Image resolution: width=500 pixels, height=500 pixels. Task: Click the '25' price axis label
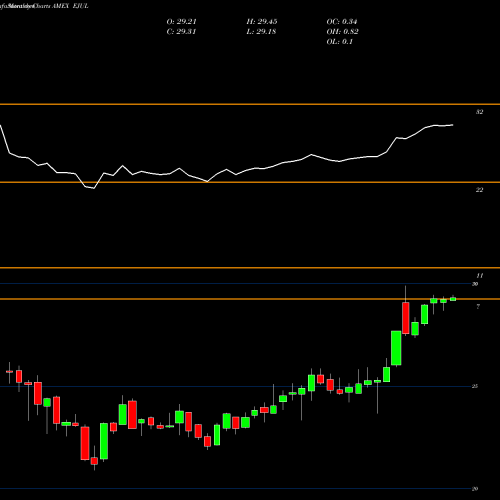click(x=475, y=386)
